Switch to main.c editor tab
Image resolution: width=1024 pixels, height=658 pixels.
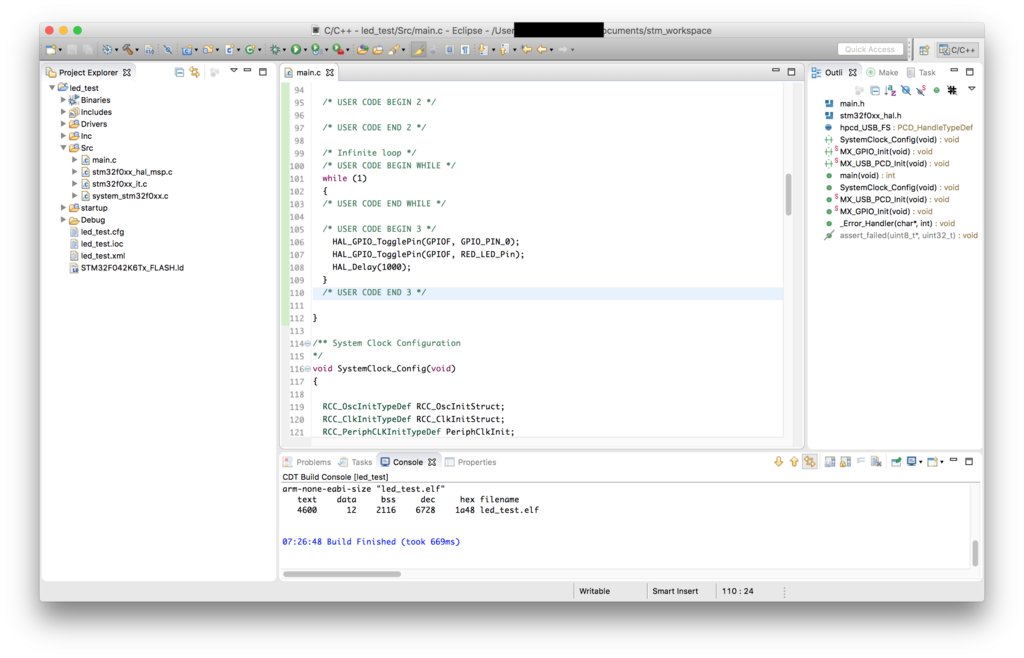coord(308,72)
